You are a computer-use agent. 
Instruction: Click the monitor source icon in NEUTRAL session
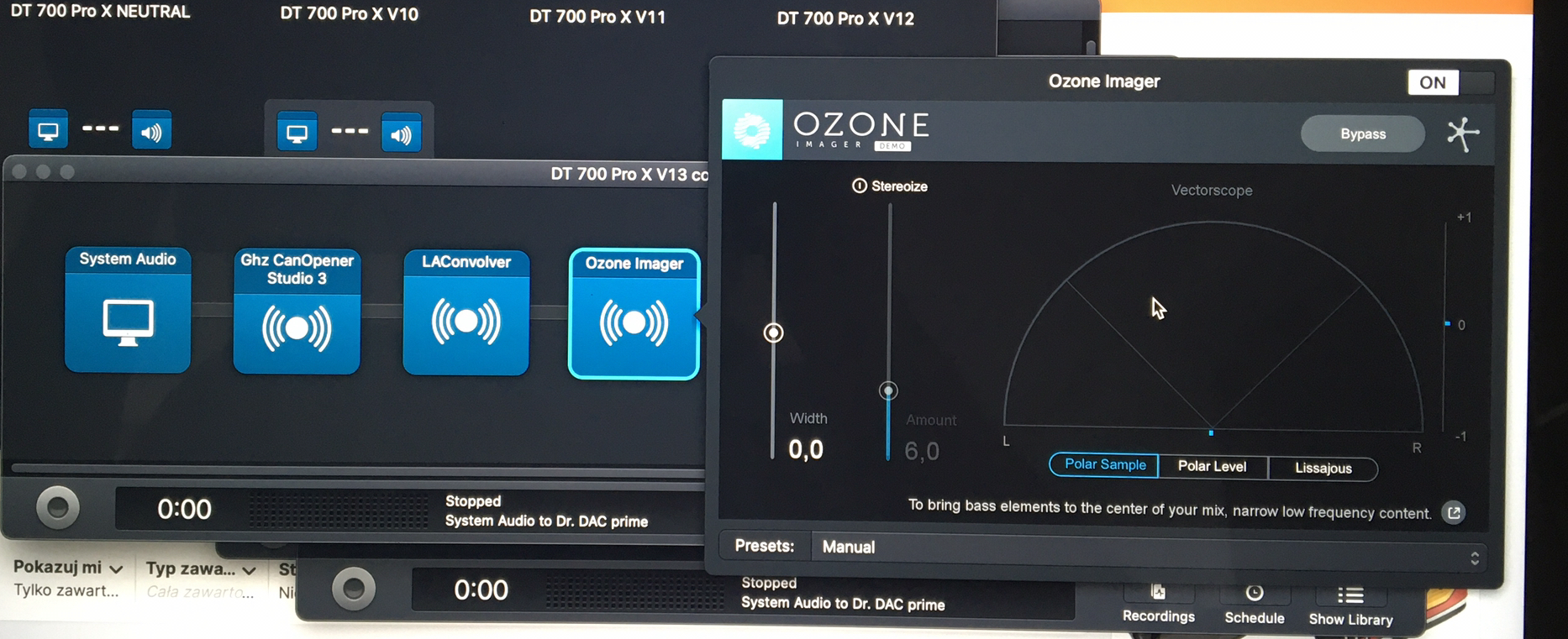[49, 130]
